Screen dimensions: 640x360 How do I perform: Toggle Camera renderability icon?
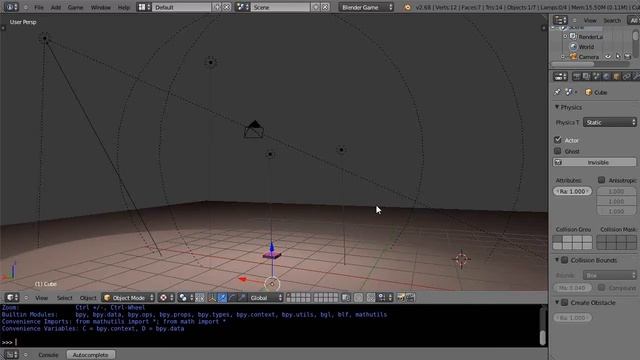pos(628,56)
